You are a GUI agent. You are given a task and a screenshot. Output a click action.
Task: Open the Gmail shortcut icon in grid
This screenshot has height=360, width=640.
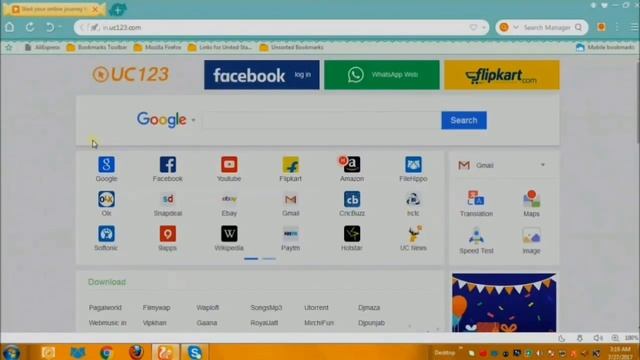tap(291, 199)
